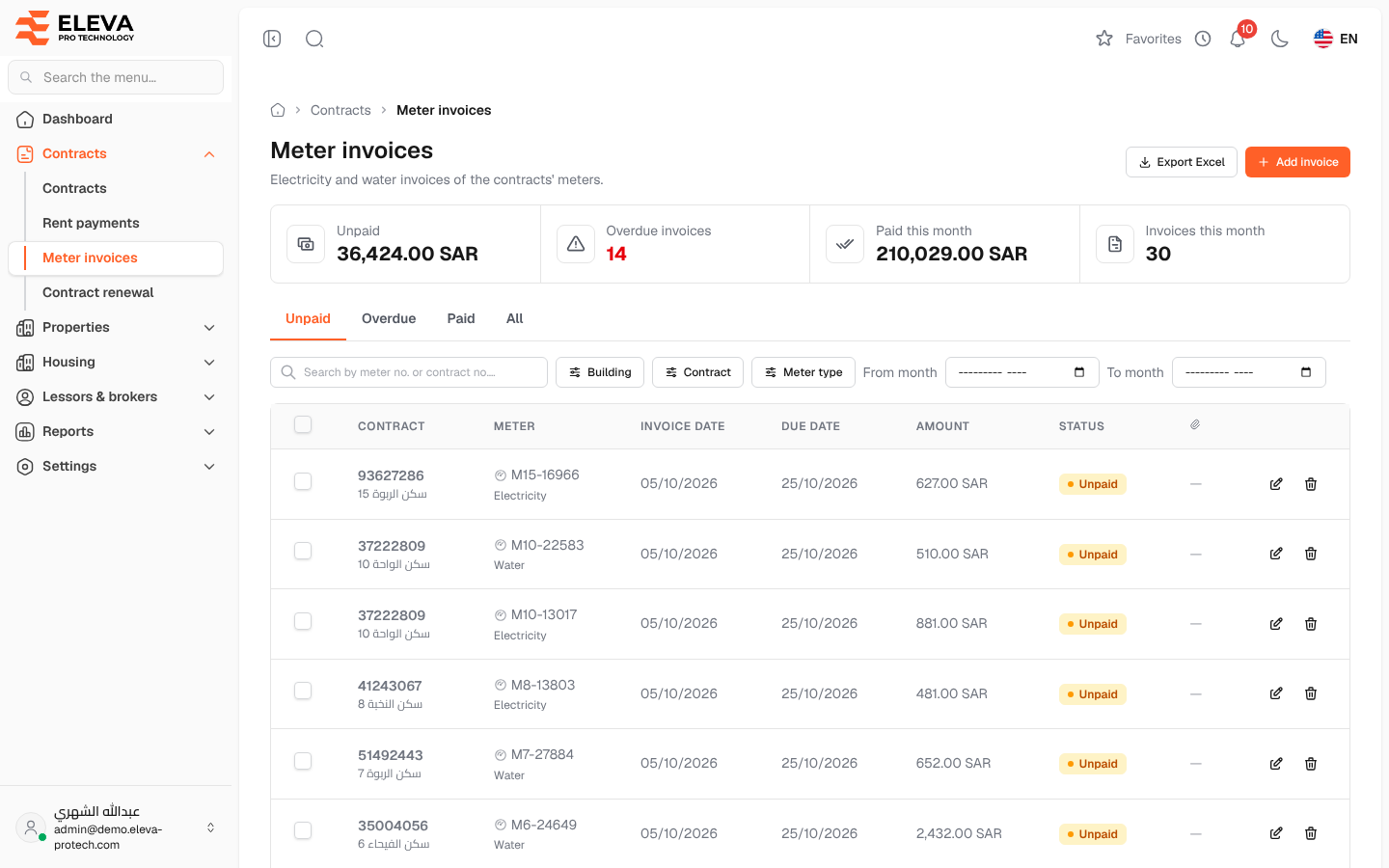The height and width of the screenshot is (868, 1389).
Task: Expand the Properties menu
Action: pos(116,328)
